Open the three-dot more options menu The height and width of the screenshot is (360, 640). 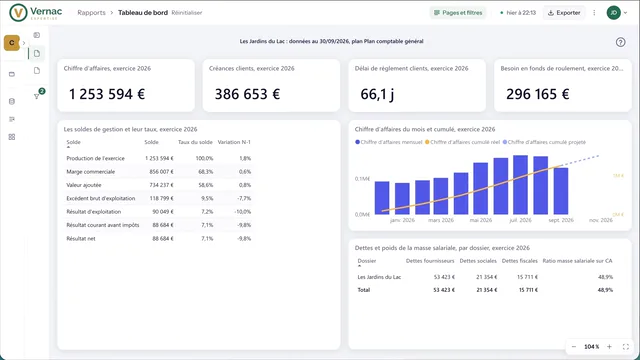pos(594,13)
